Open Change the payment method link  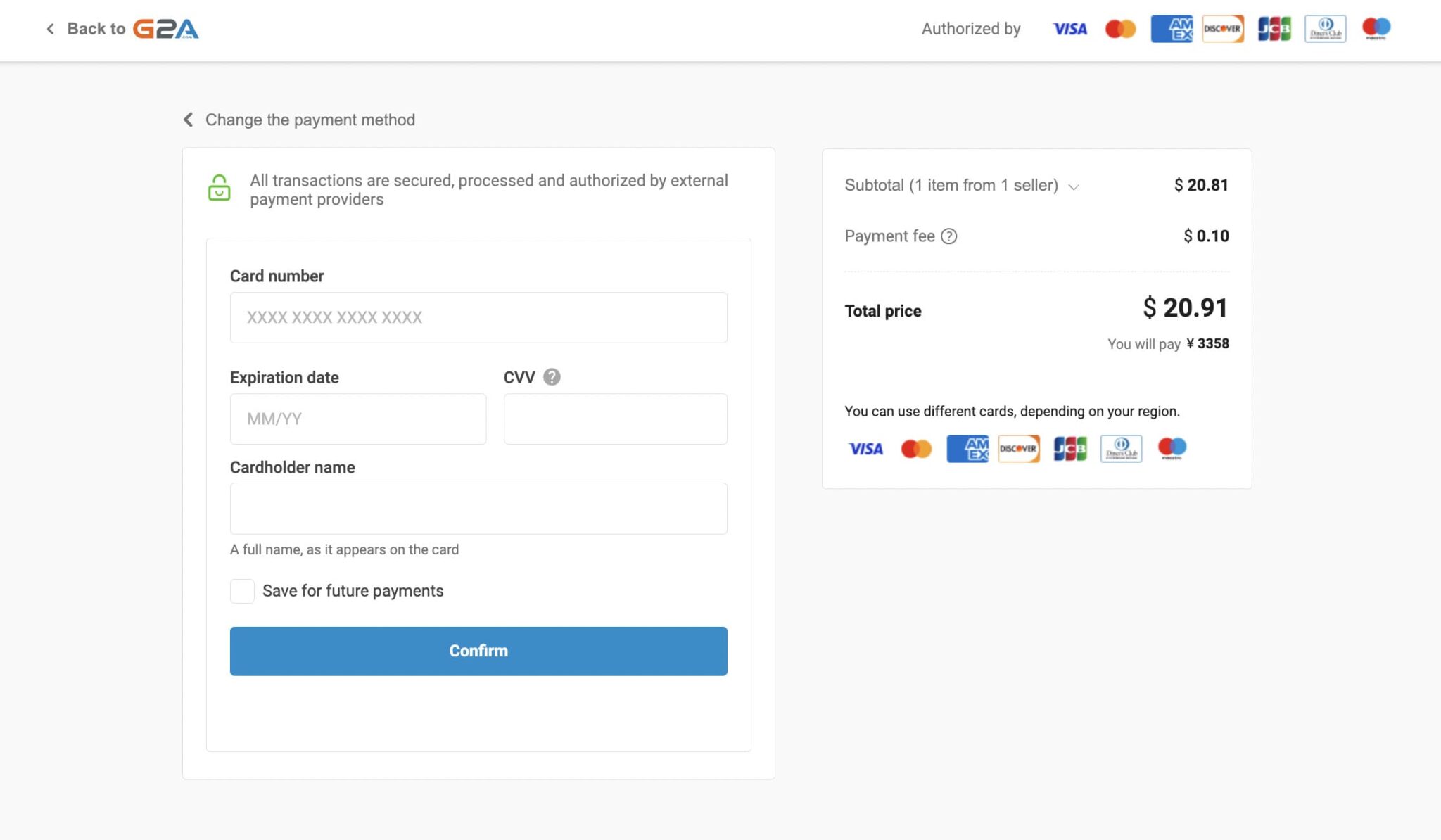point(310,120)
